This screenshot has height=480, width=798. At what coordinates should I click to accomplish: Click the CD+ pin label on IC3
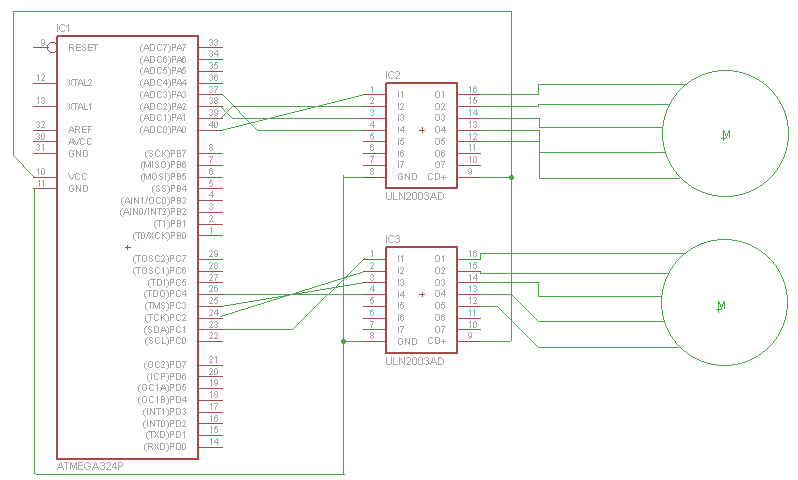(437, 341)
